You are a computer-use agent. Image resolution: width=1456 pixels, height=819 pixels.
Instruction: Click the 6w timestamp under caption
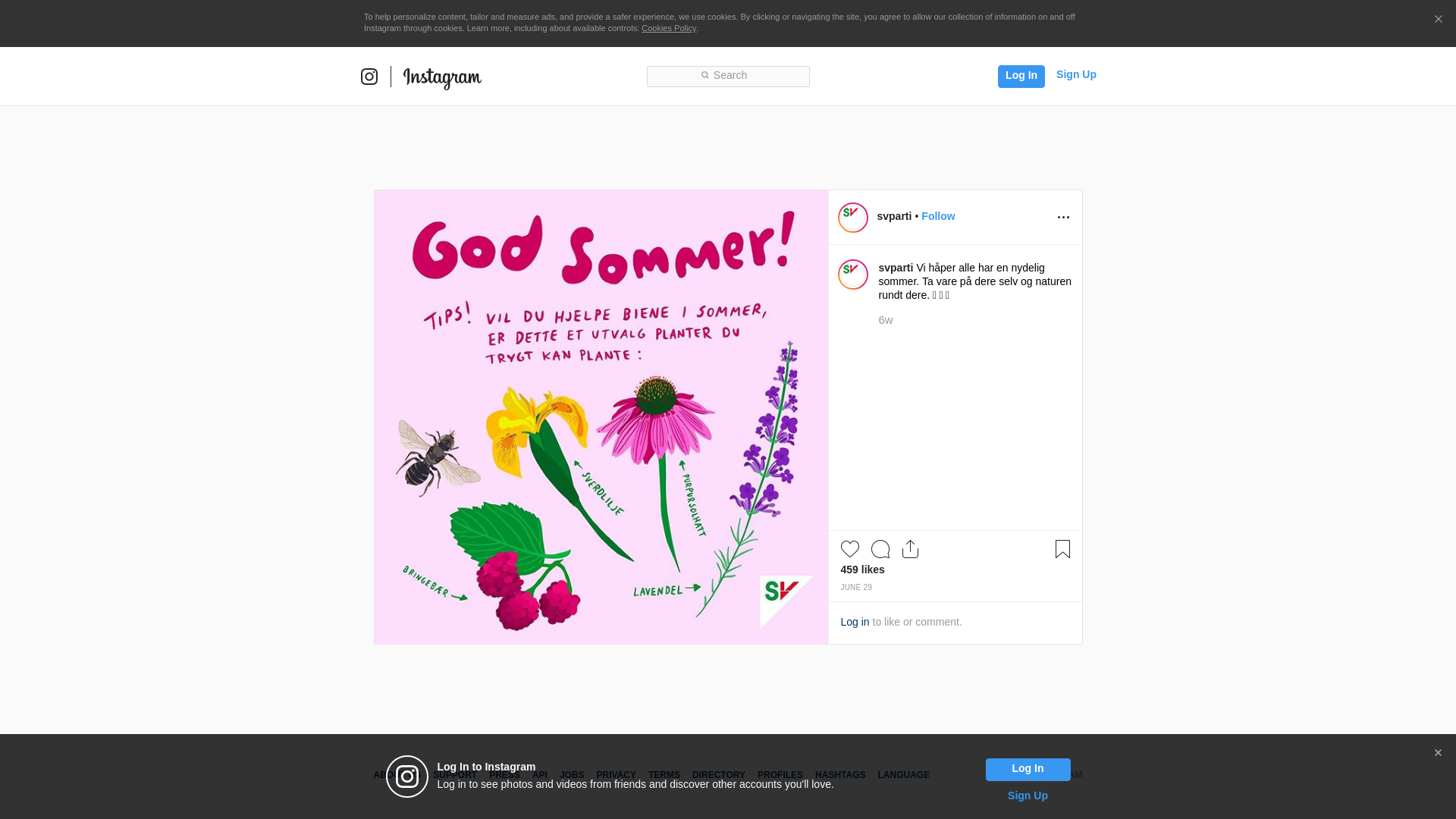[x=886, y=320]
